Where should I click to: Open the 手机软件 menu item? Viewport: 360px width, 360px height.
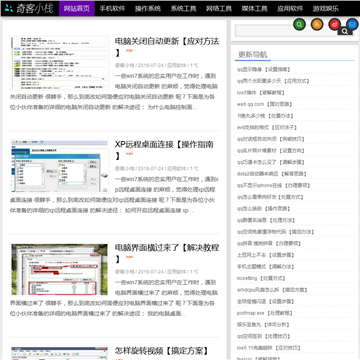point(112,8)
